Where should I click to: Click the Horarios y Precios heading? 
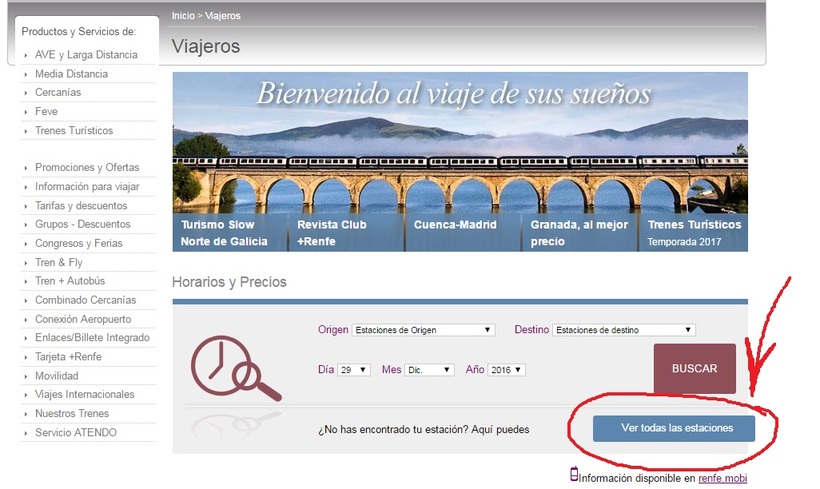click(230, 282)
